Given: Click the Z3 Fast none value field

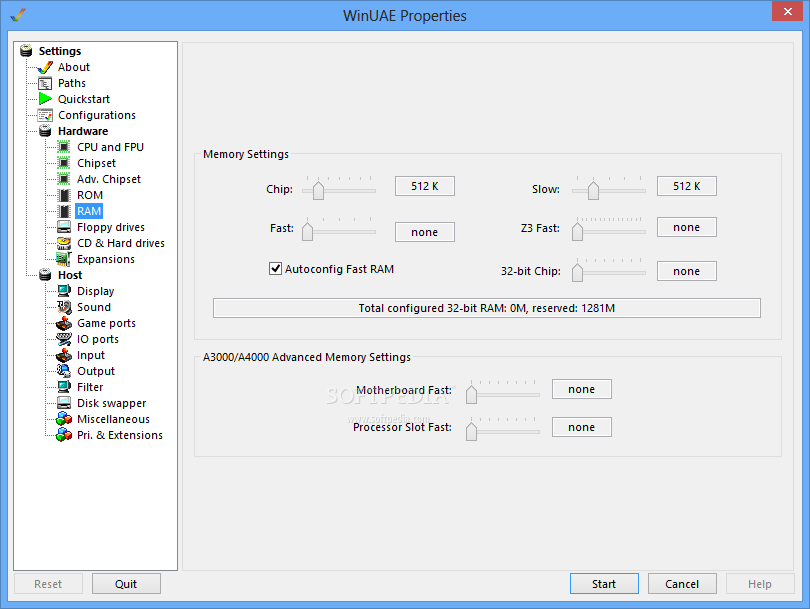Looking at the screenshot, I should pyautogui.click(x=687, y=227).
